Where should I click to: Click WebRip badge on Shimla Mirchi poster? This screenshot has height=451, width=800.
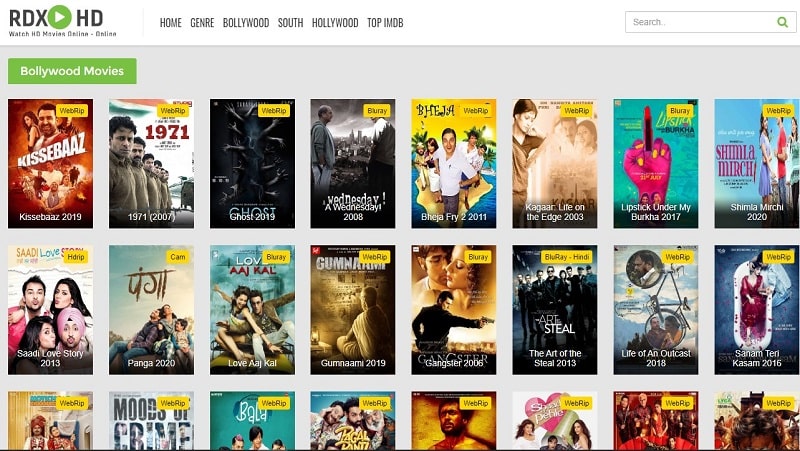(778, 111)
